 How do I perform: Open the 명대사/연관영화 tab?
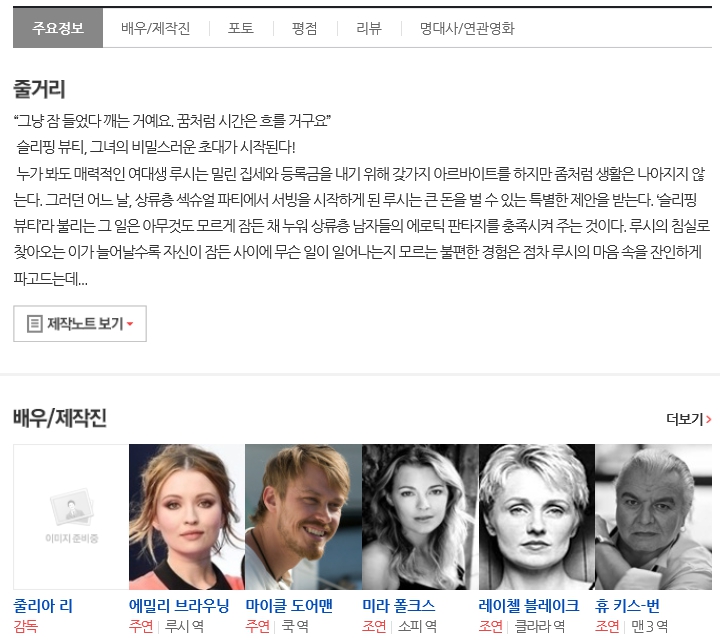[x=467, y=28]
